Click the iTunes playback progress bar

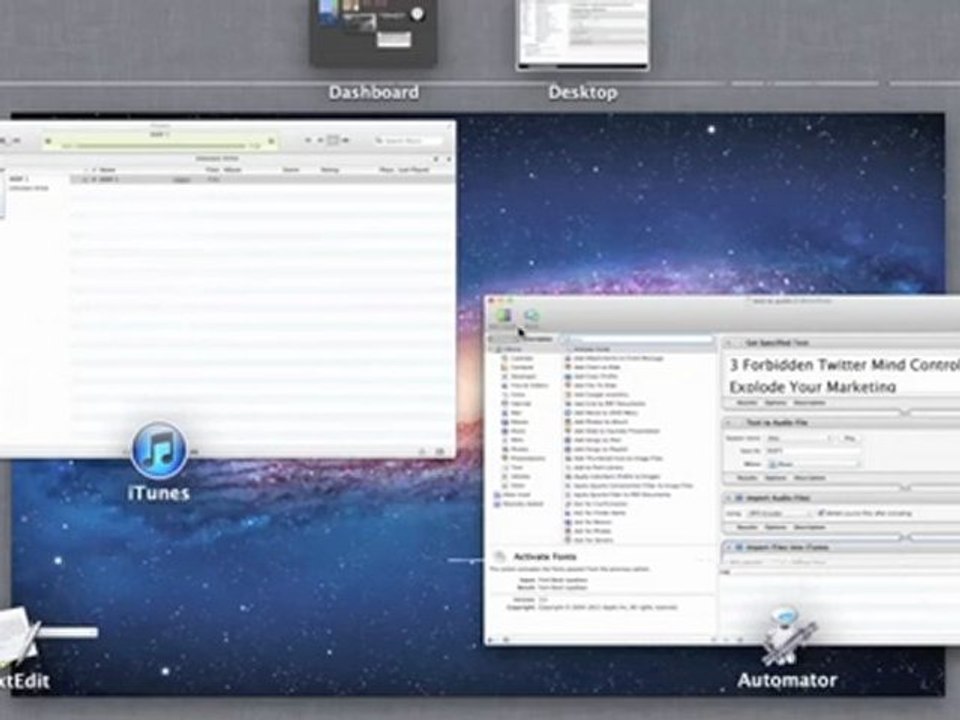[x=160, y=146]
